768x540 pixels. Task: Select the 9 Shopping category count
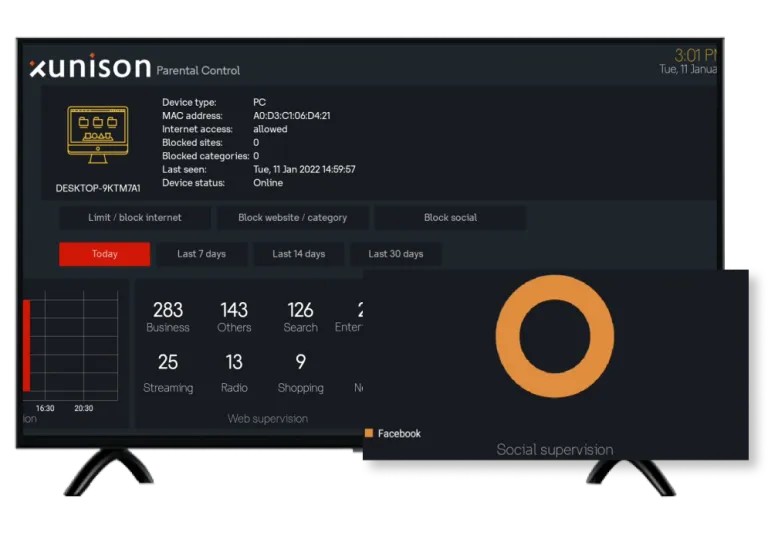pyautogui.click(x=300, y=373)
